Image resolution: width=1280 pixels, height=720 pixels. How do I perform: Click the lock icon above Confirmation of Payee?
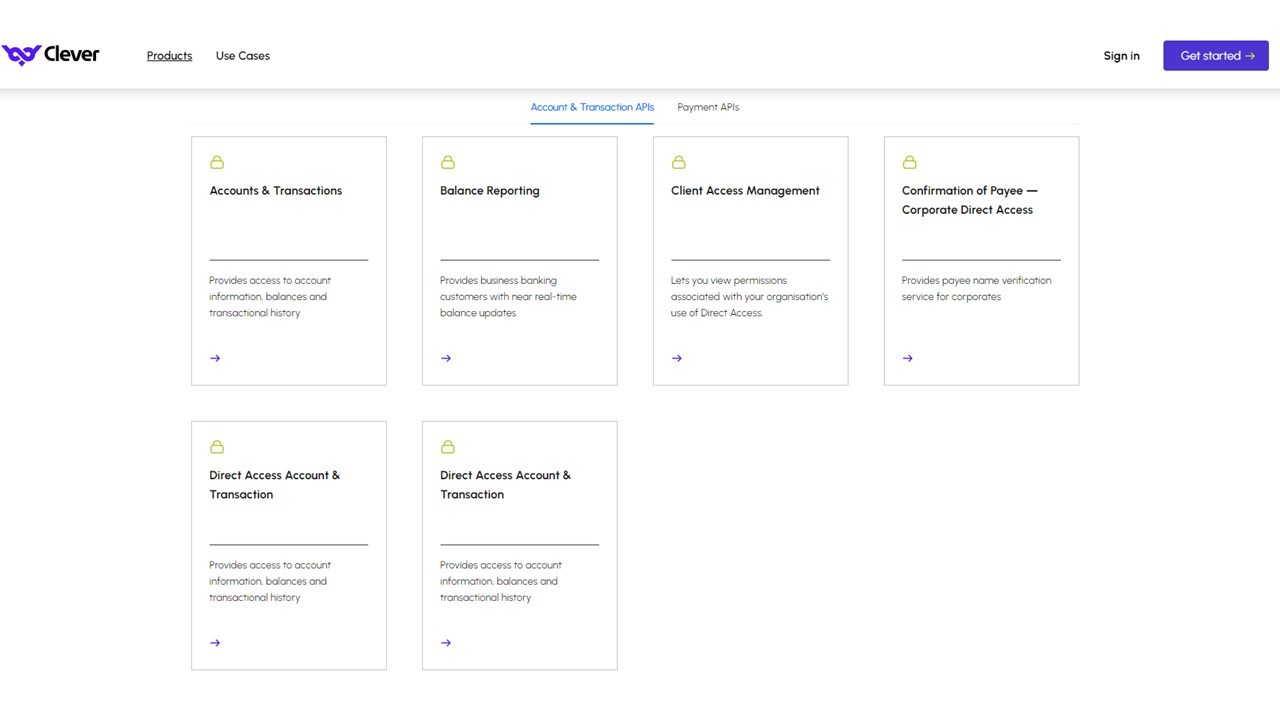click(x=910, y=162)
